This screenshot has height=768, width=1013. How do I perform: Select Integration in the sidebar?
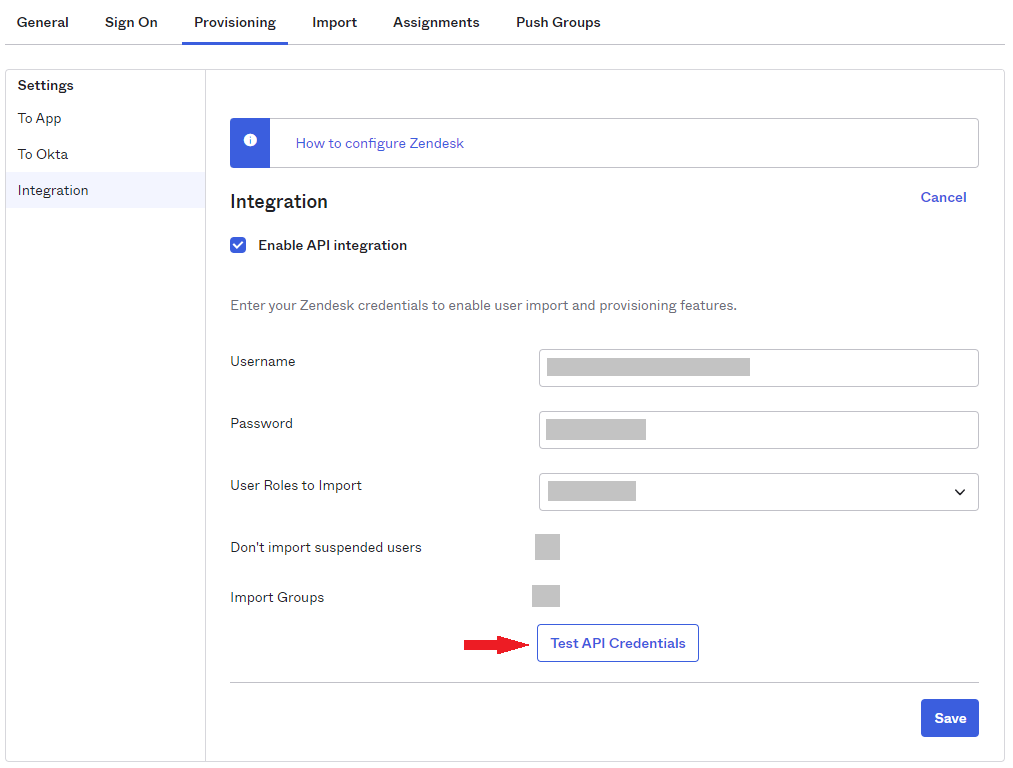point(52,189)
